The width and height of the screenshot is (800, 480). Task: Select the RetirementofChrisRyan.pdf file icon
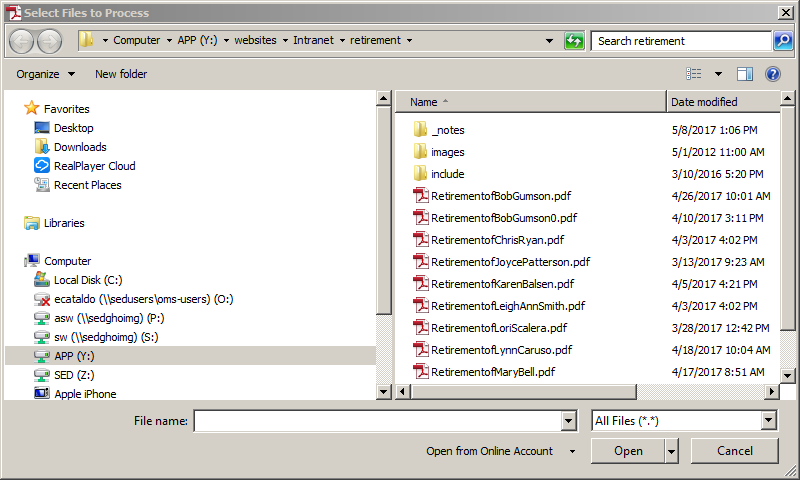(x=421, y=240)
